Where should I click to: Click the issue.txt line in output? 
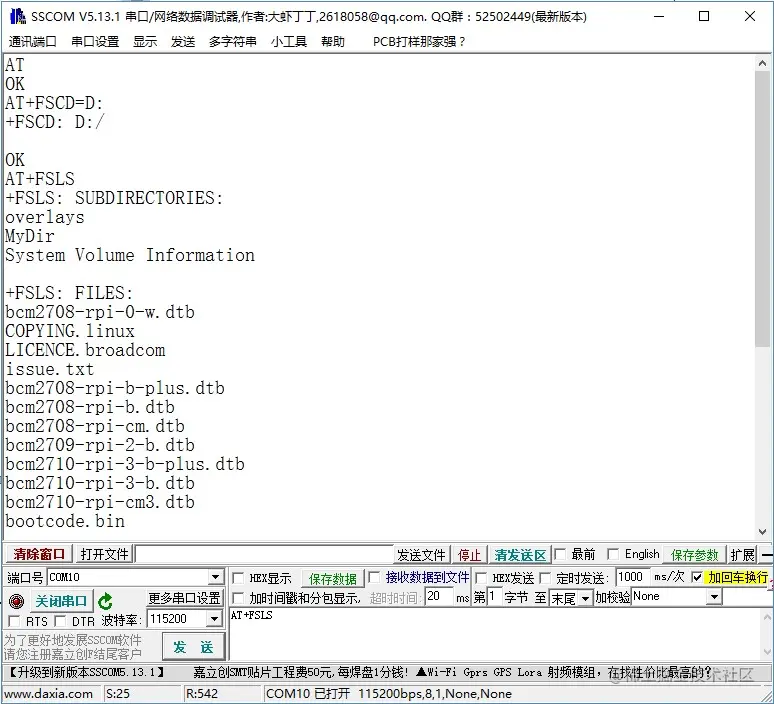[49, 369]
